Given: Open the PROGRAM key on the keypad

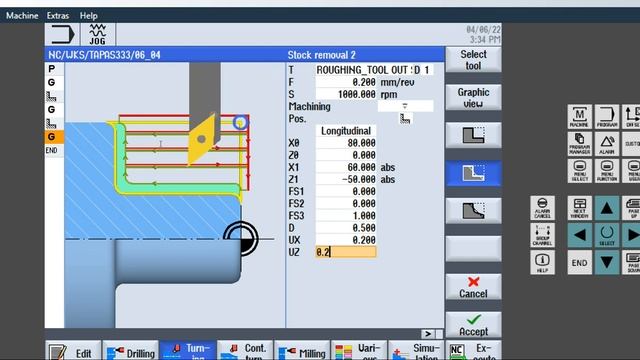Looking at the screenshot, I should click(x=607, y=117).
